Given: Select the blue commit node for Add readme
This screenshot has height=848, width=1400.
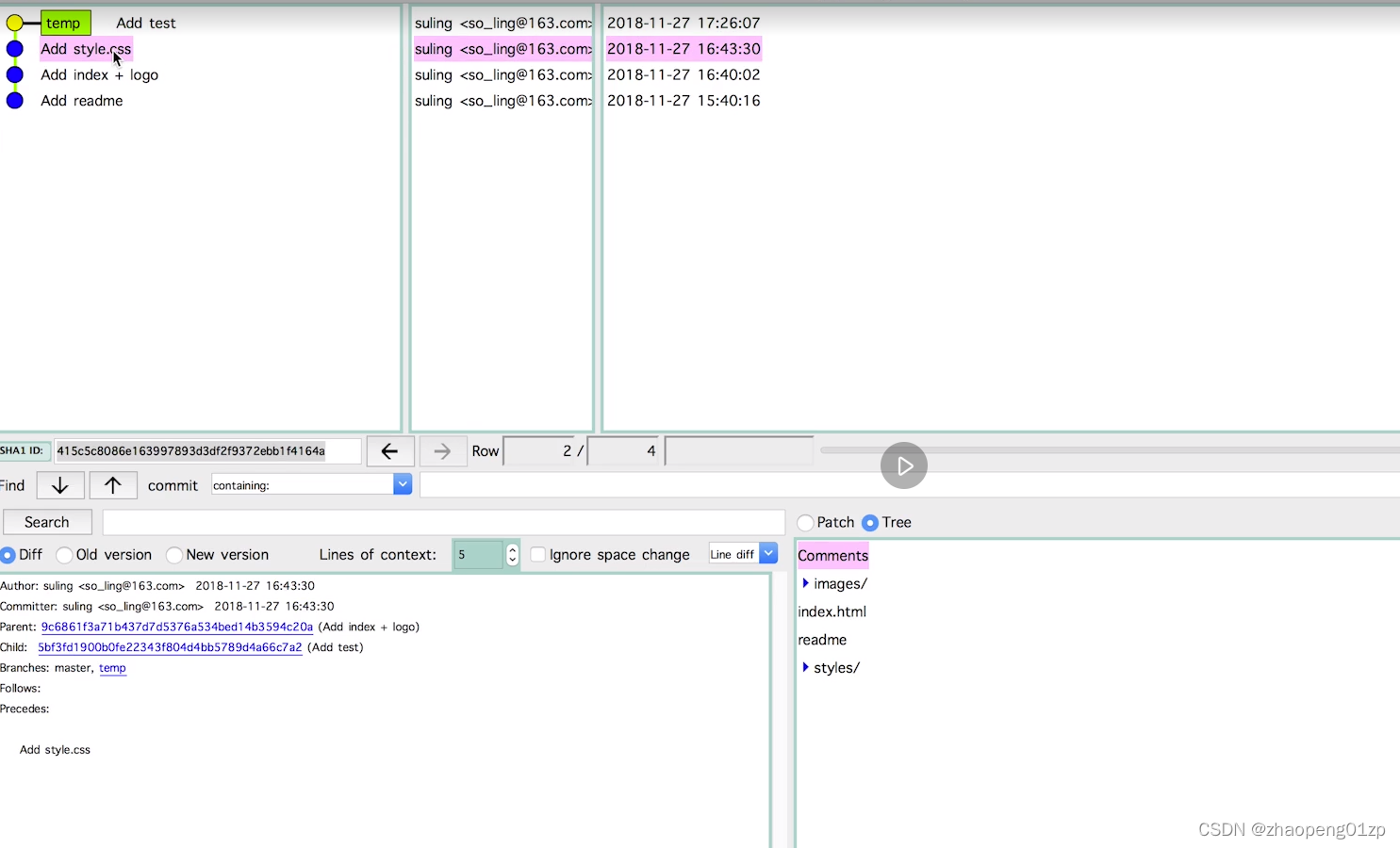Looking at the screenshot, I should pyautogui.click(x=15, y=101).
